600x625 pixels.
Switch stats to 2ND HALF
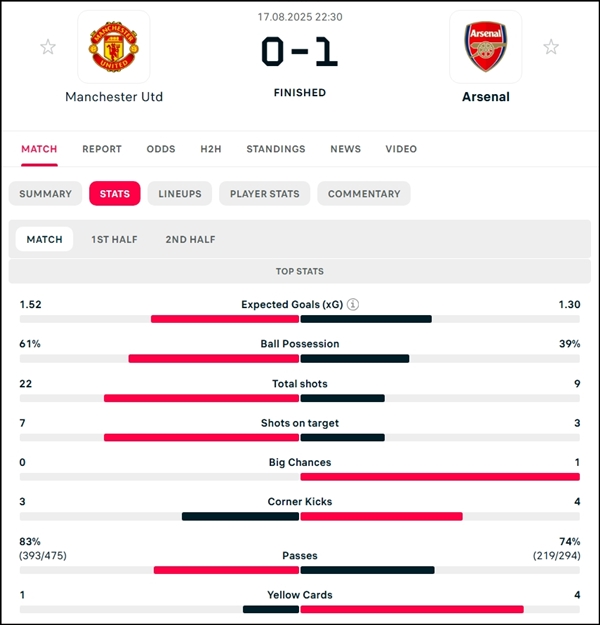coord(190,240)
